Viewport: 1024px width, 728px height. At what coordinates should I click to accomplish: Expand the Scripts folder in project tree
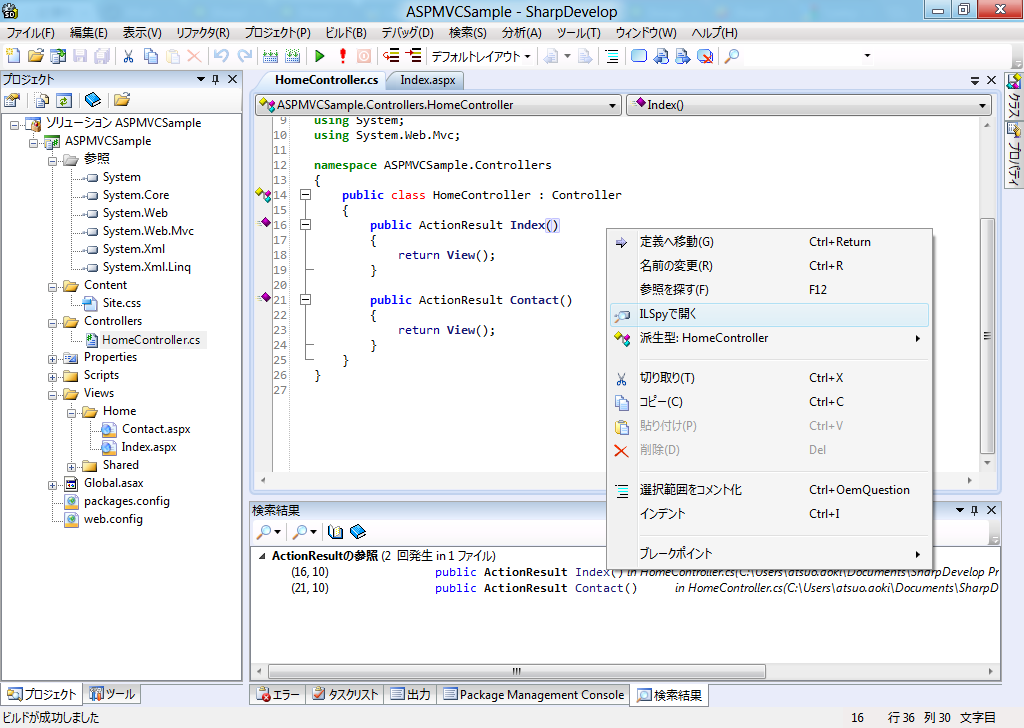pyautogui.click(x=52, y=377)
